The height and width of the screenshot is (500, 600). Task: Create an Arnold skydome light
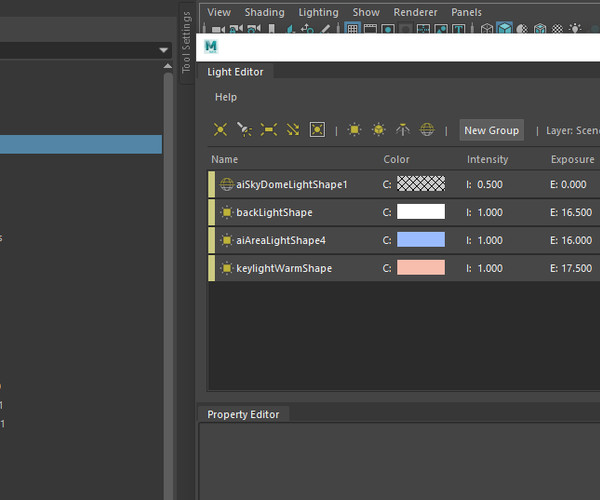[x=427, y=130]
